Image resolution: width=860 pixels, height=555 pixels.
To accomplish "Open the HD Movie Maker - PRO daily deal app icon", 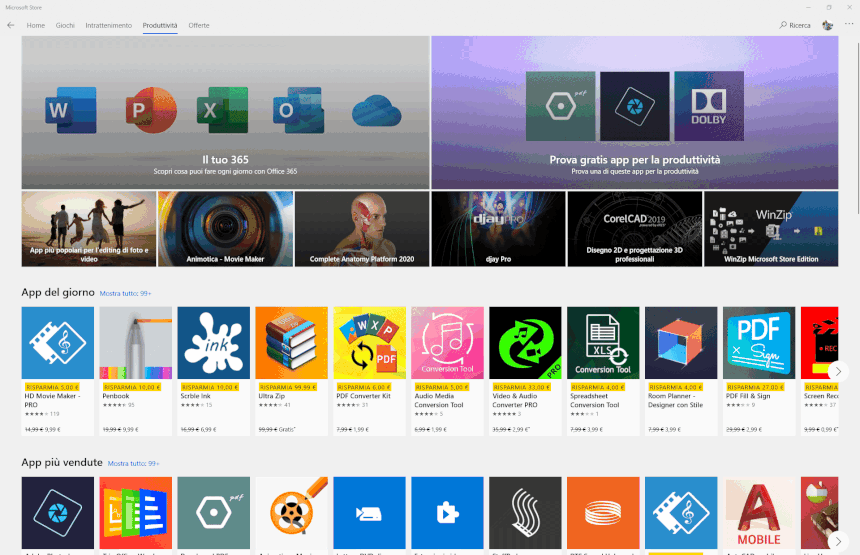I will click(58, 343).
